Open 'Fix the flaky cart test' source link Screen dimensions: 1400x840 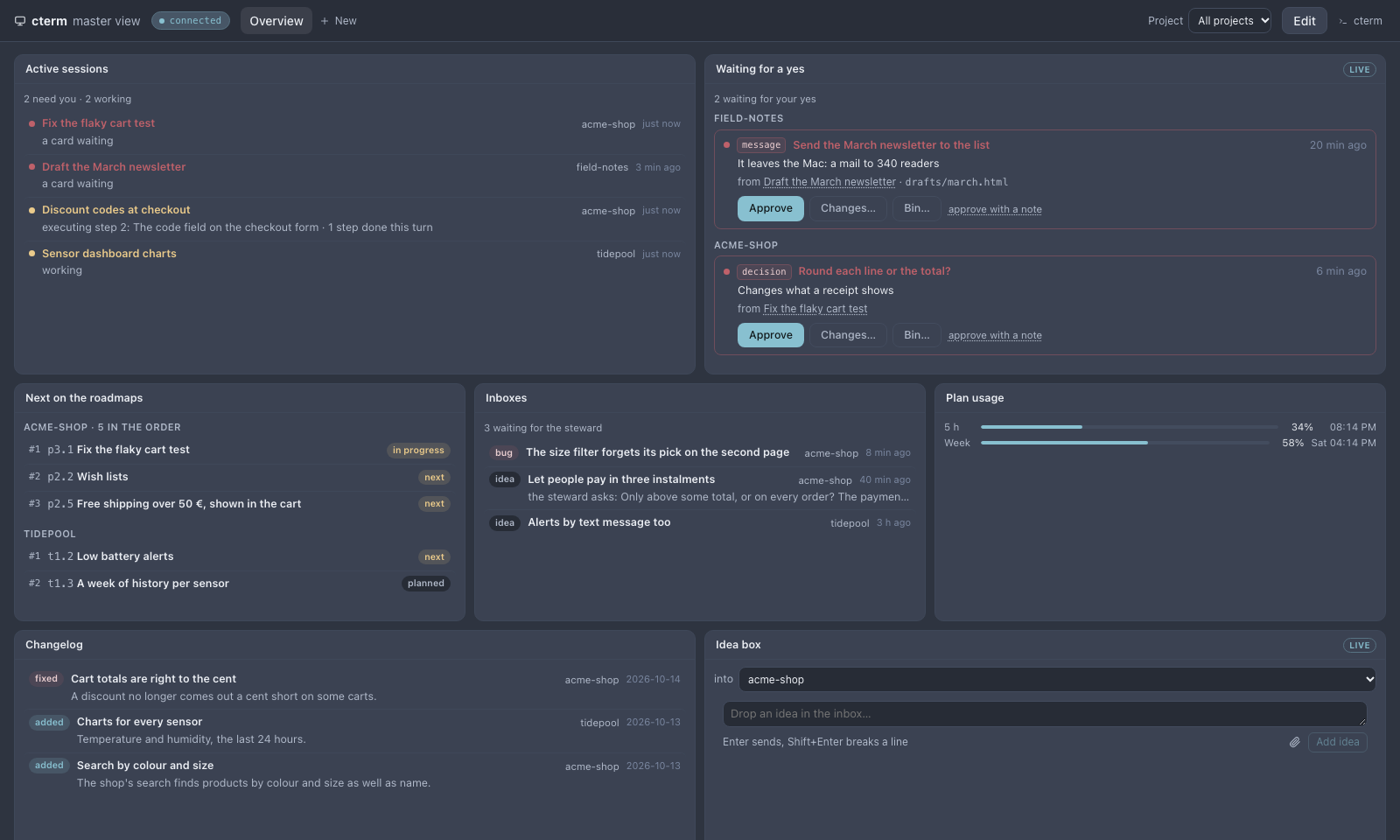pyautogui.click(x=815, y=309)
